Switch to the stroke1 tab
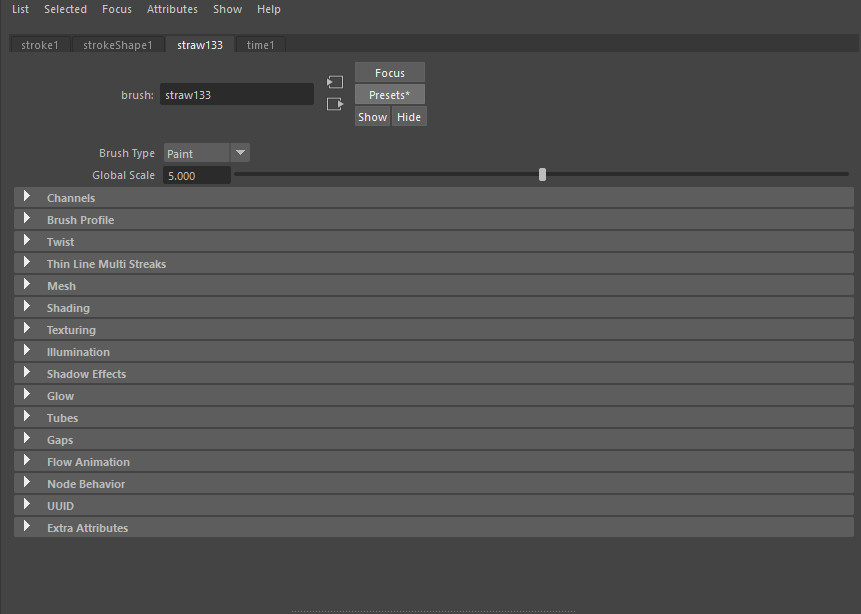 coord(40,45)
